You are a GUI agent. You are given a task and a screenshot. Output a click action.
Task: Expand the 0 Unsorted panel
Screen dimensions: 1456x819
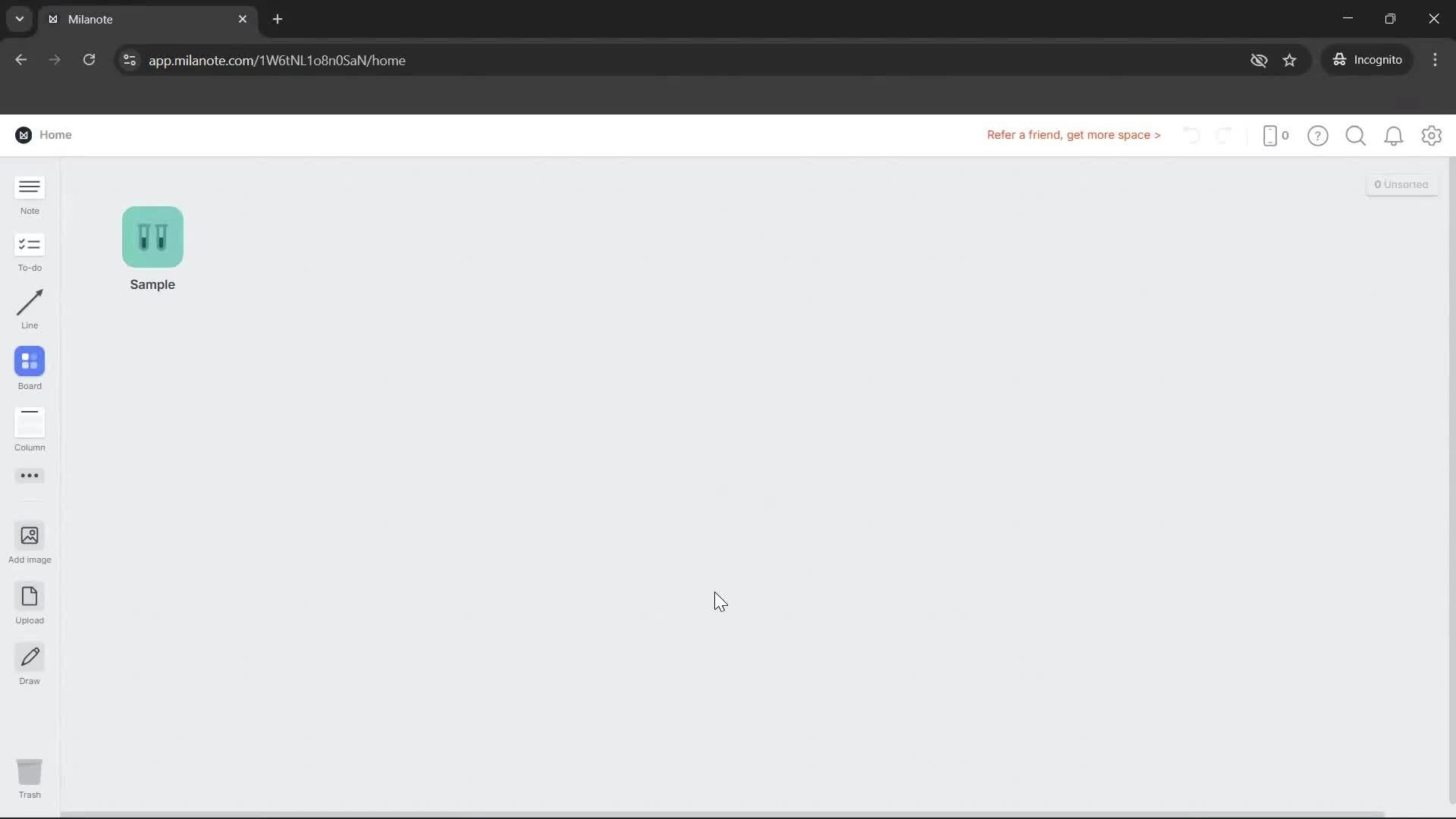(1402, 184)
